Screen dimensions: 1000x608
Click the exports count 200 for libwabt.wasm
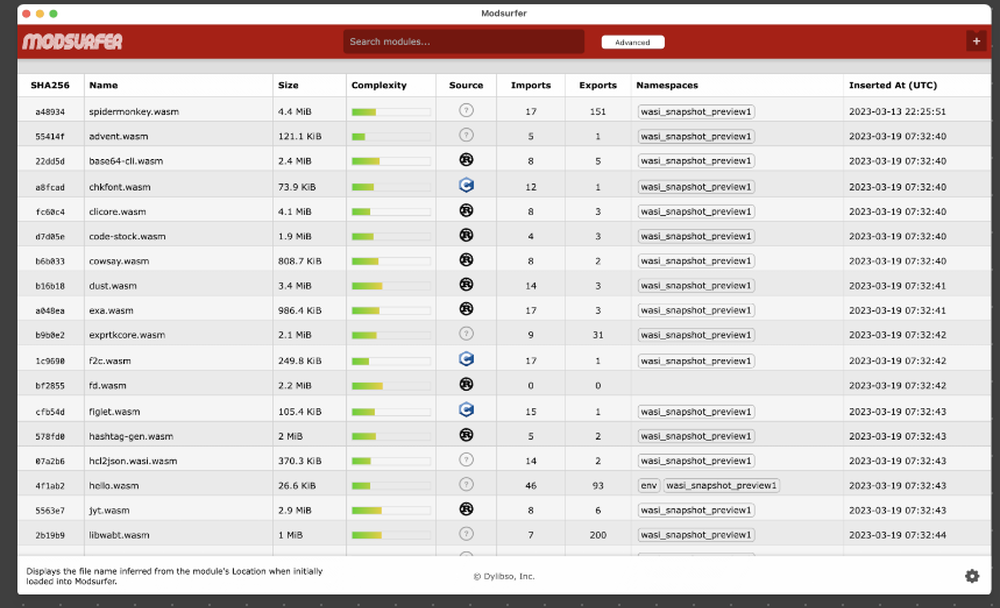click(x=598, y=535)
